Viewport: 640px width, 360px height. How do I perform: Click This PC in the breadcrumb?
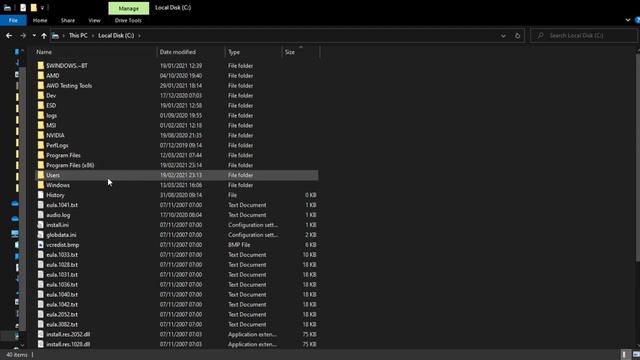pyautogui.click(x=78, y=36)
